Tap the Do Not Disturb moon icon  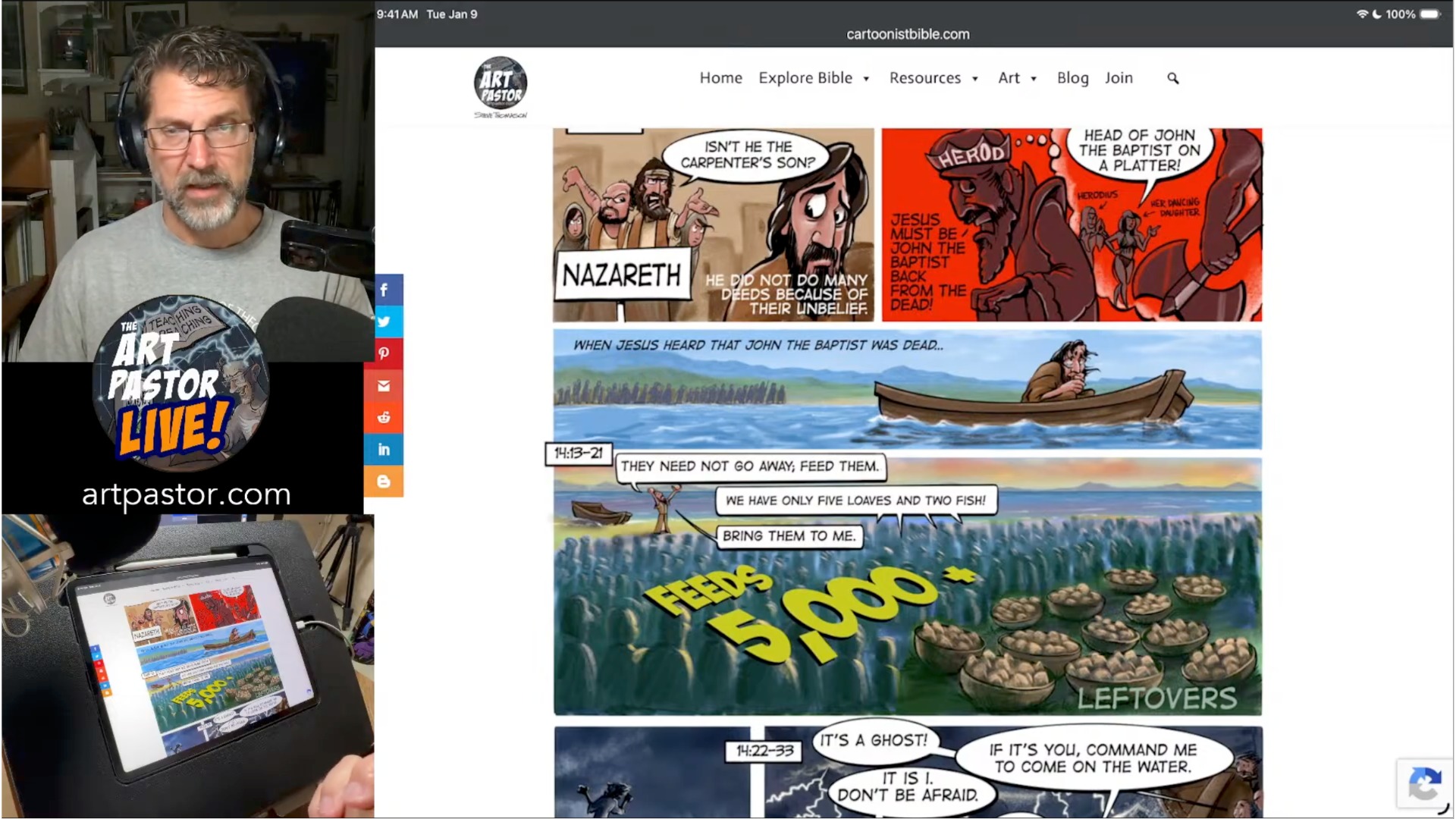coord(1376,14)
